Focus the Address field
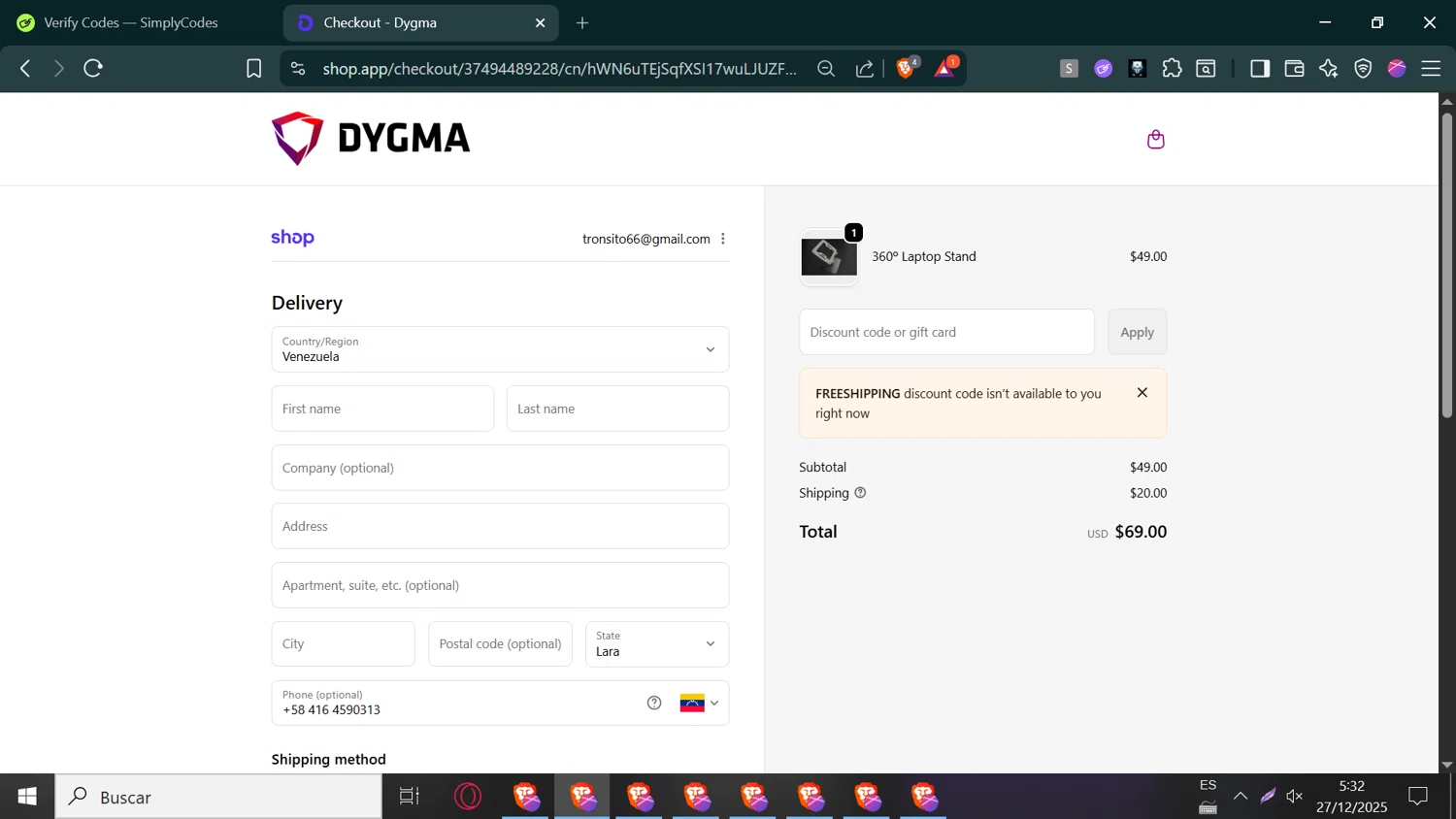Screen dimensions: 1456x819 point(500,526)
